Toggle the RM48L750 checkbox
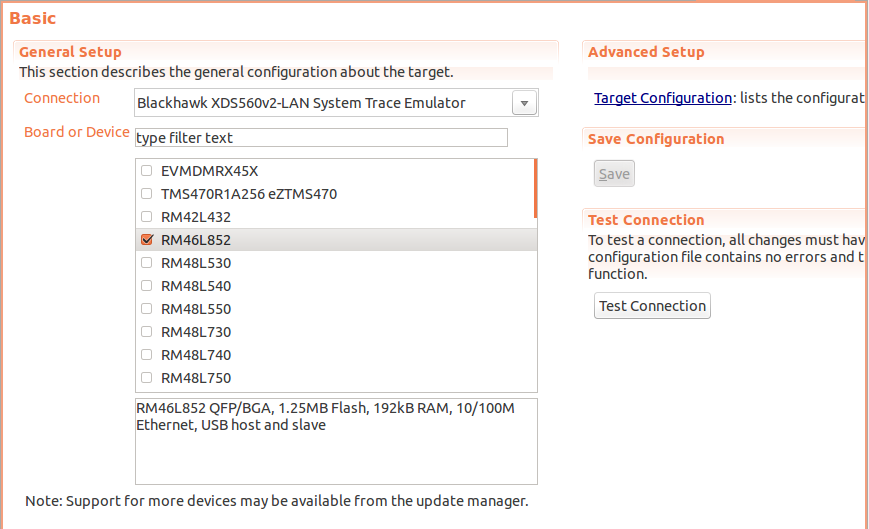 click(x=147, y=378)
